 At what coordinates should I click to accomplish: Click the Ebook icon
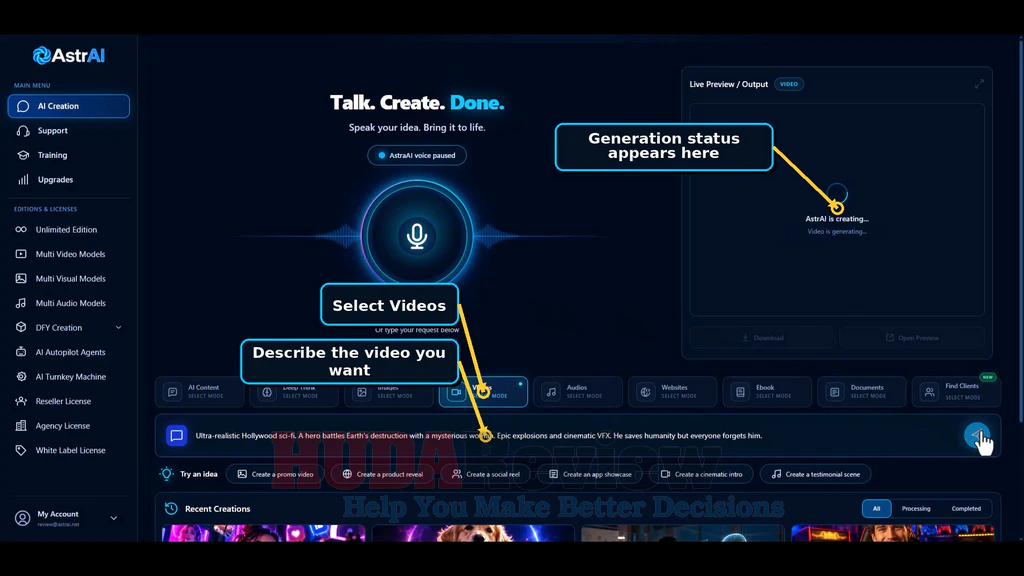(740, 392)
